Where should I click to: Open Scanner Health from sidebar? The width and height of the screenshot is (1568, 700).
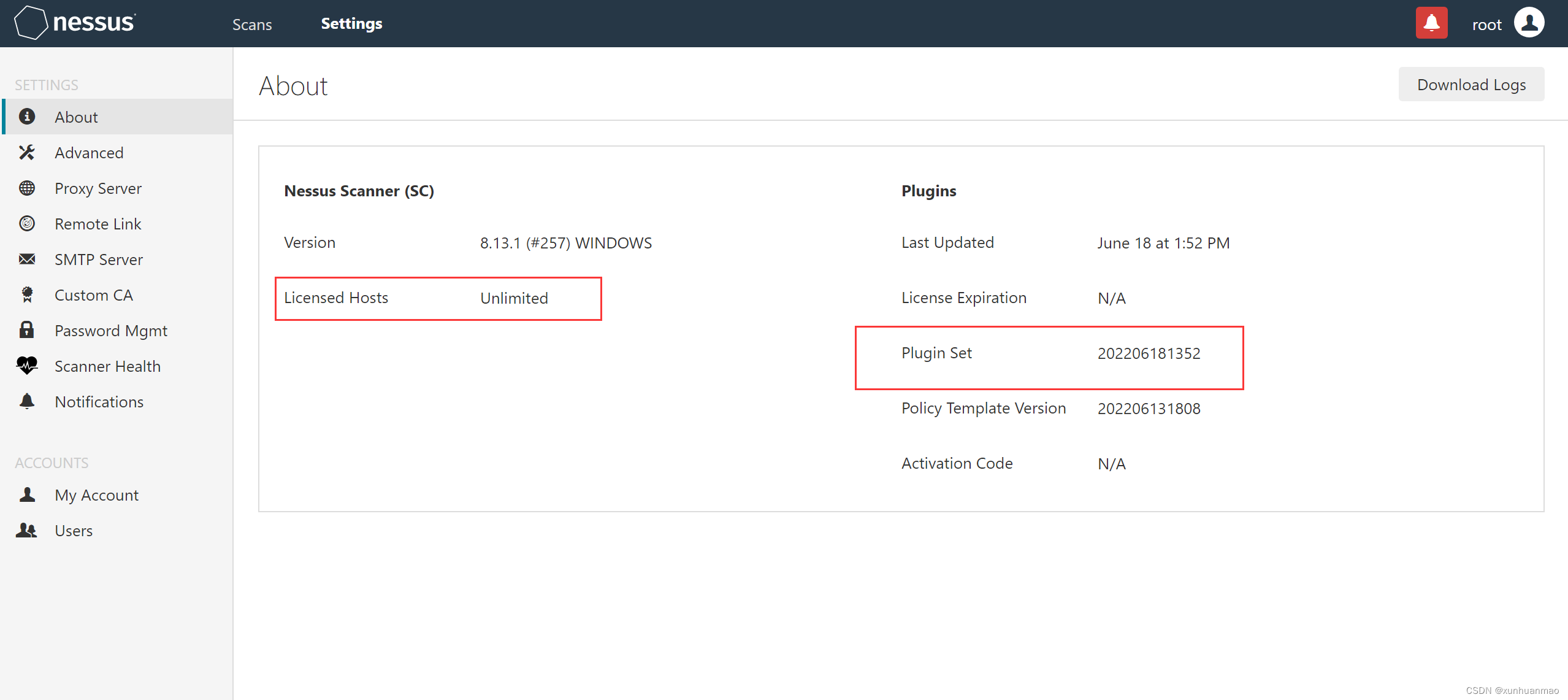coord(107,366)
